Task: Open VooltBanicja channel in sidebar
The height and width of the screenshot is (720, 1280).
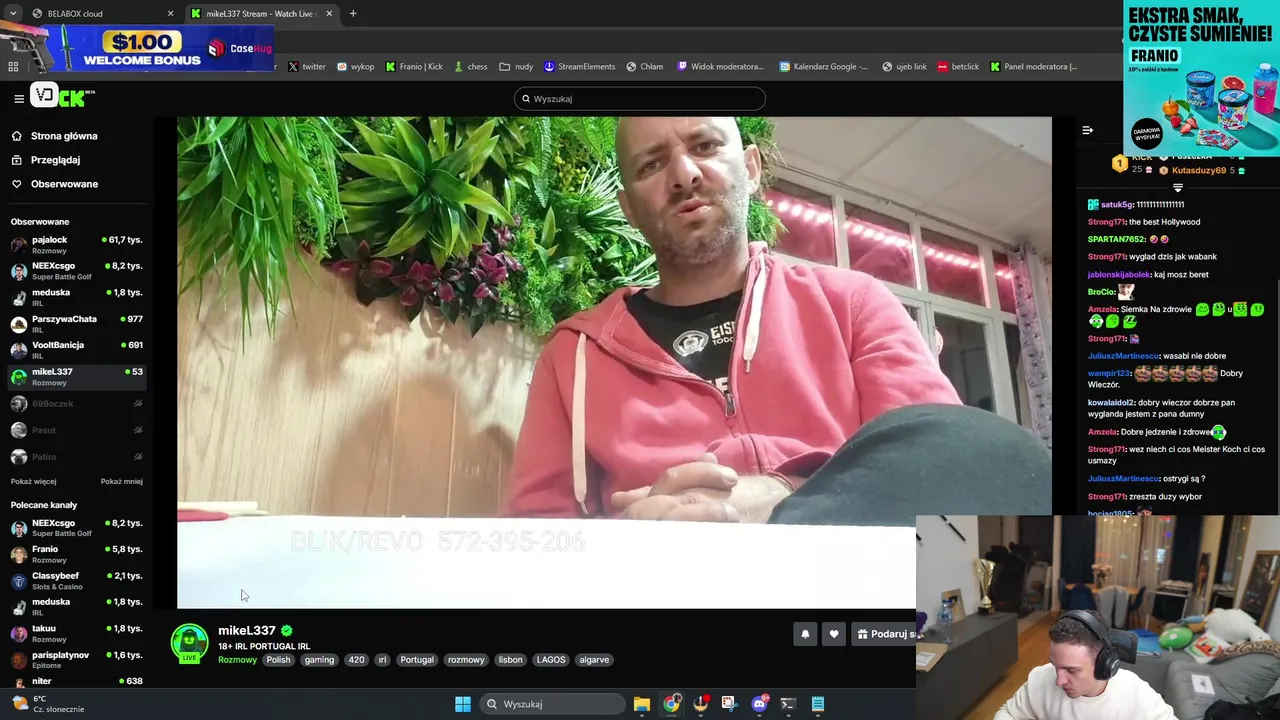Action: [x=76, y=350]
